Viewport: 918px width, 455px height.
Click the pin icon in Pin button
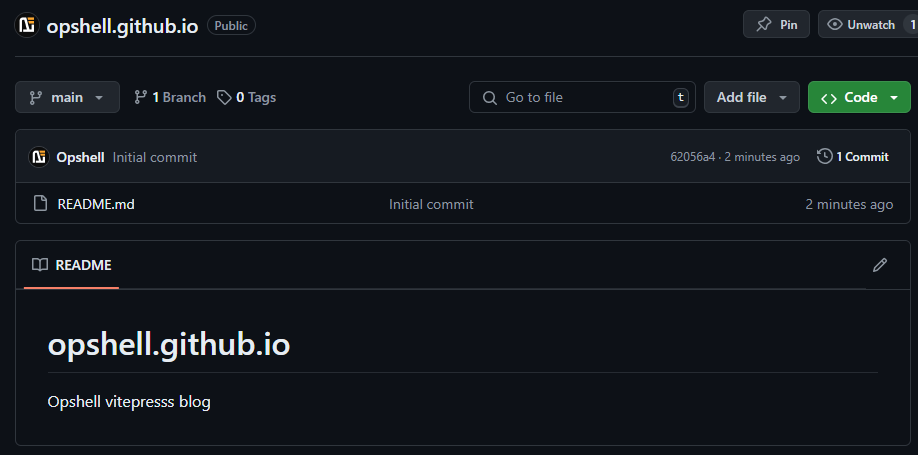click(763, 25)
